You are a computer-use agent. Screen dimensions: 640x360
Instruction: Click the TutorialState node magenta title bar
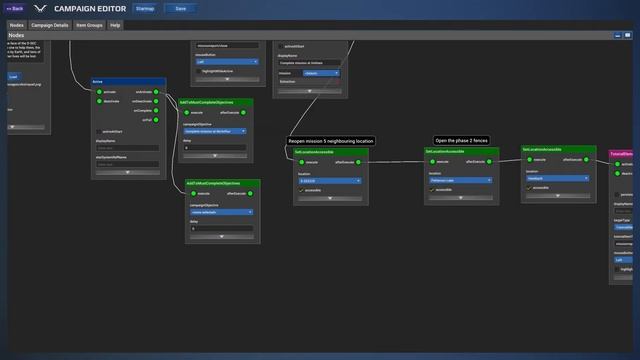coord(621,154)
